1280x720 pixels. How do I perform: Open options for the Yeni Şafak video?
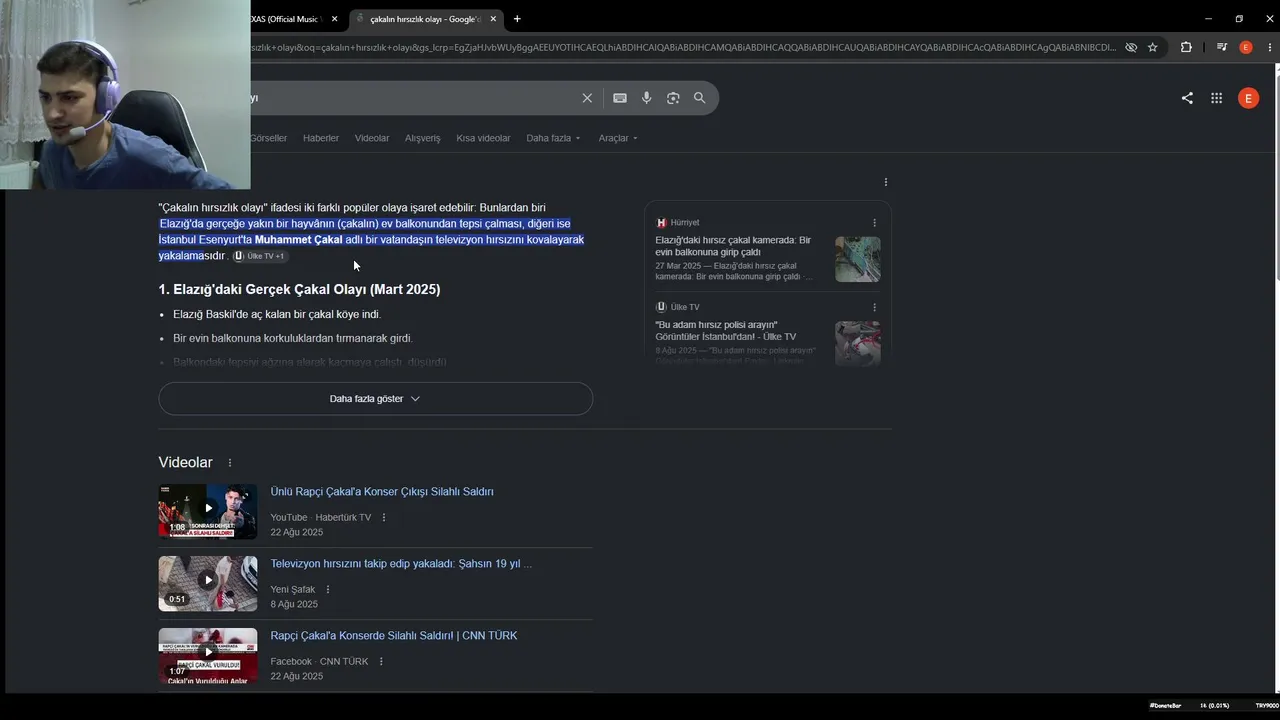click(x=328, y=590)
